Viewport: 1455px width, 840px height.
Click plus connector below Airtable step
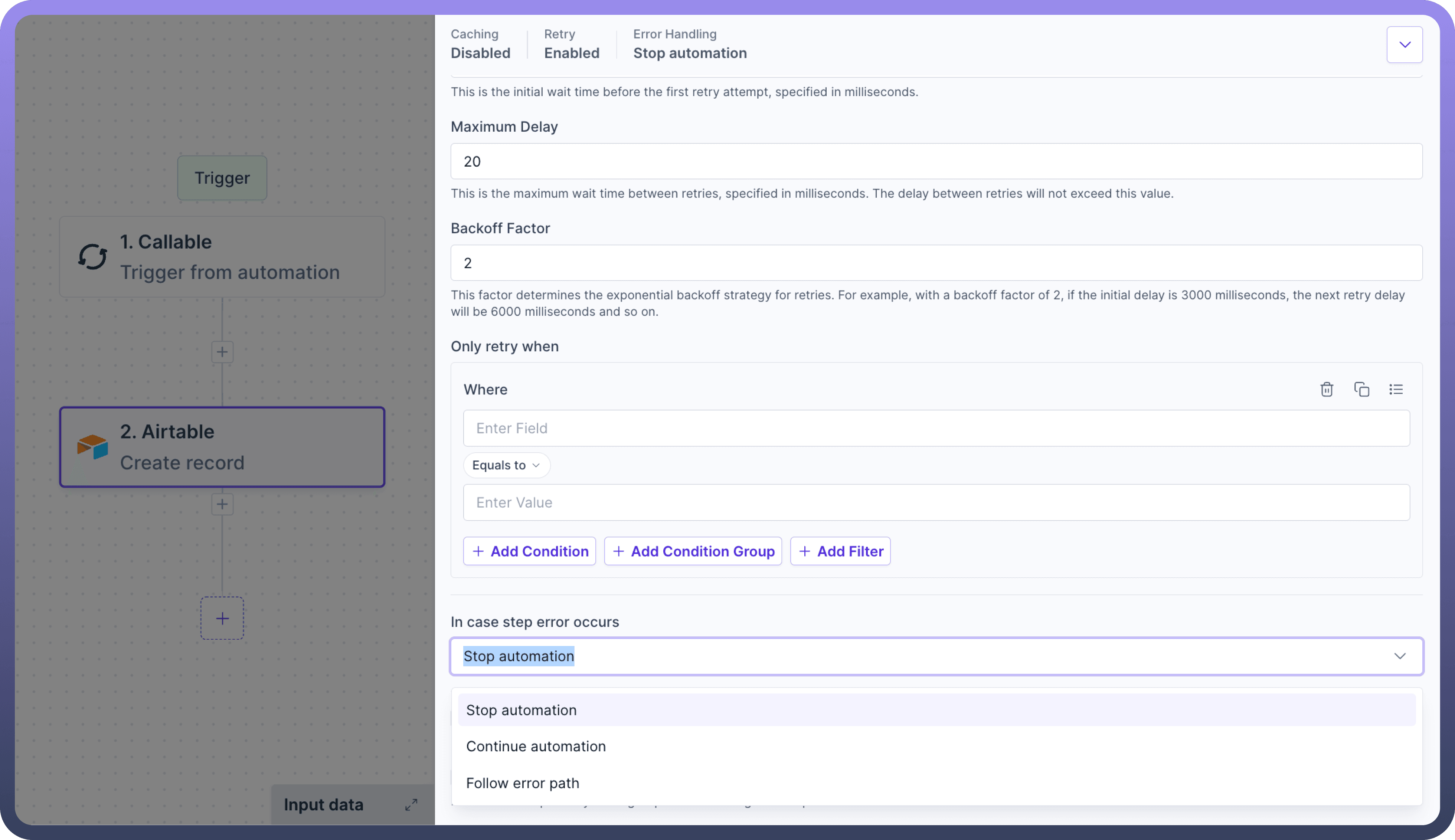point(222,504)
